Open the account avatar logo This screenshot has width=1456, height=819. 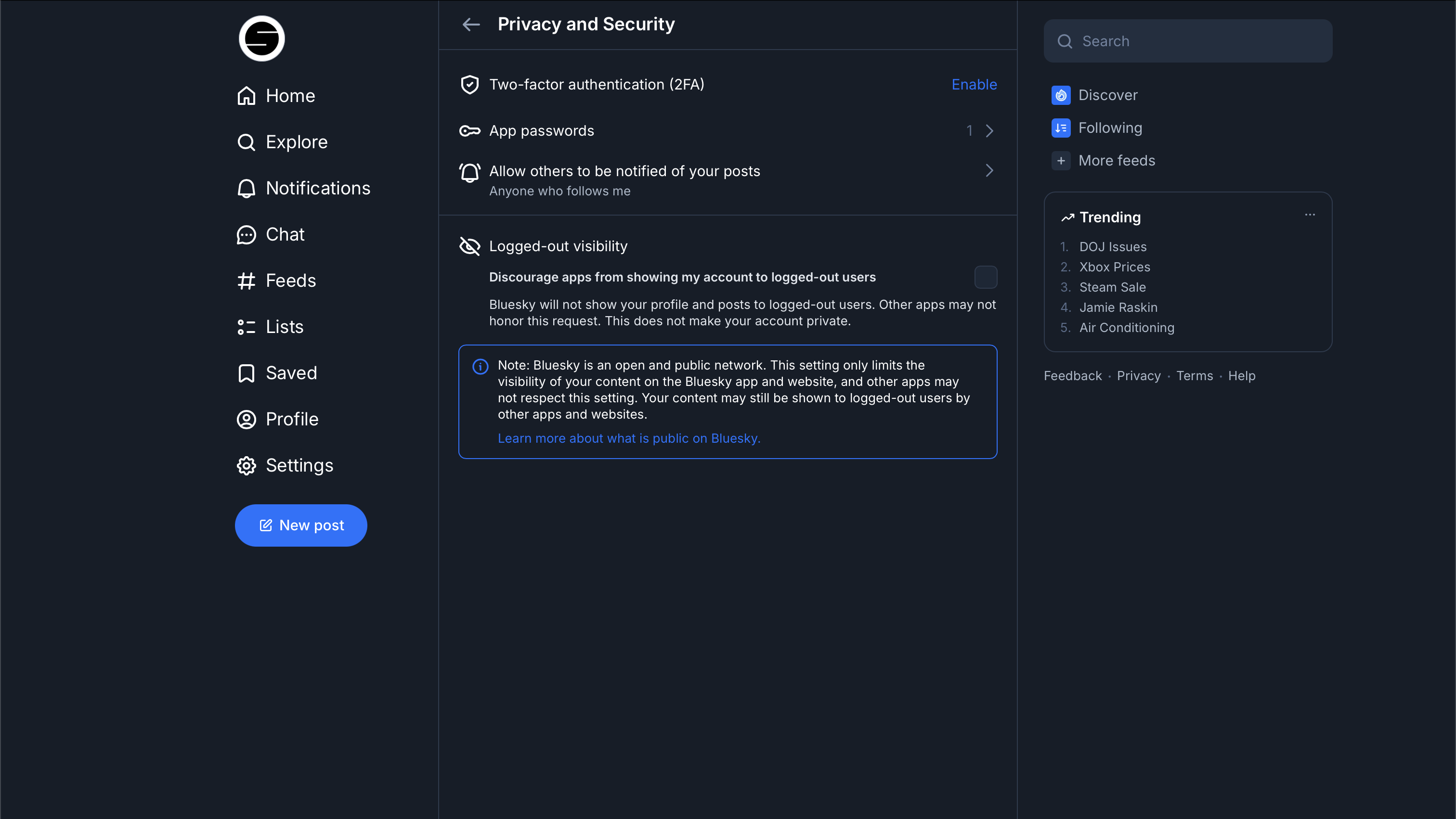262,38
